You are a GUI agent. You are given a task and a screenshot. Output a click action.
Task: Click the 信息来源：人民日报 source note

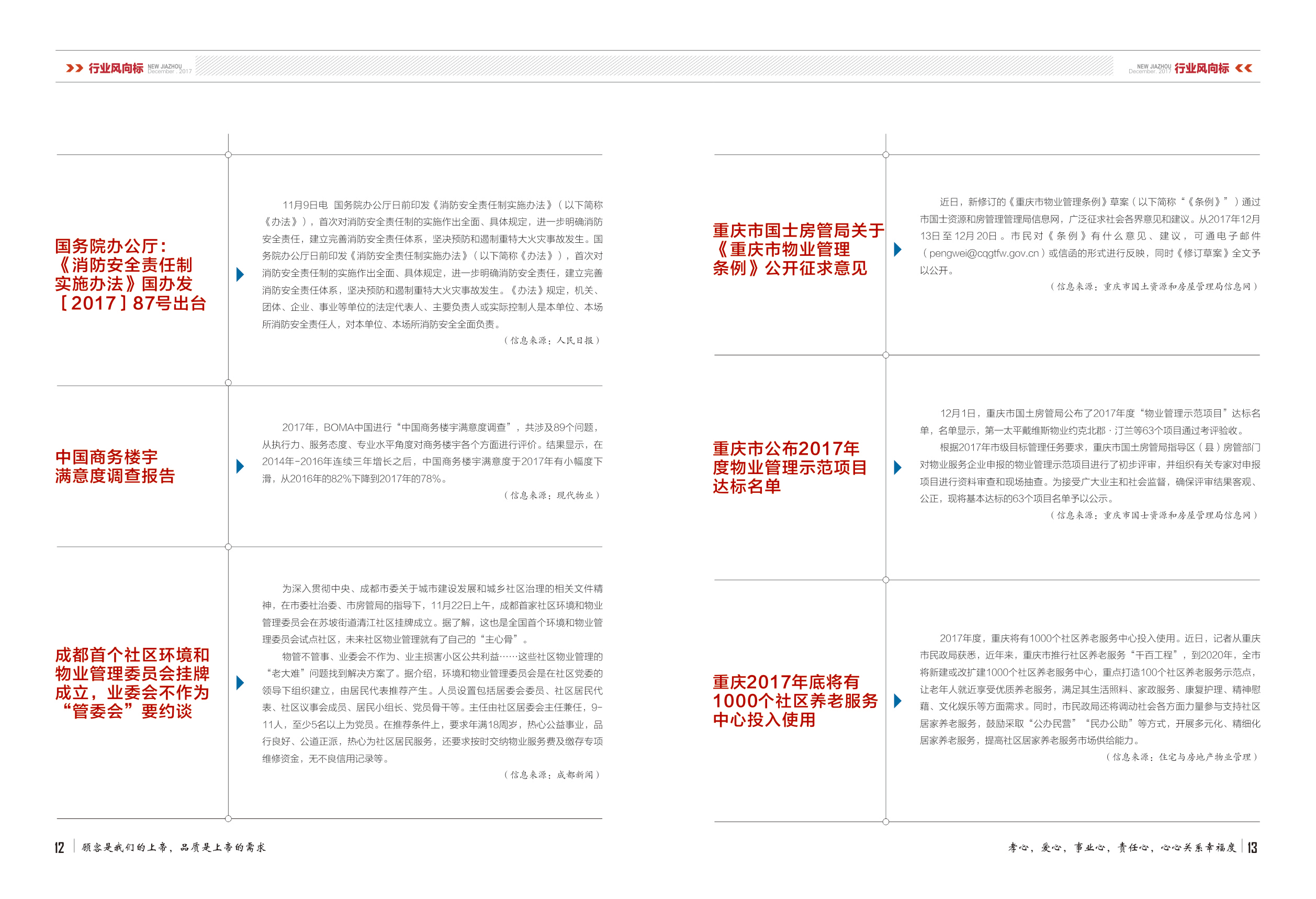pyautogui.click(x=552, y=341)
